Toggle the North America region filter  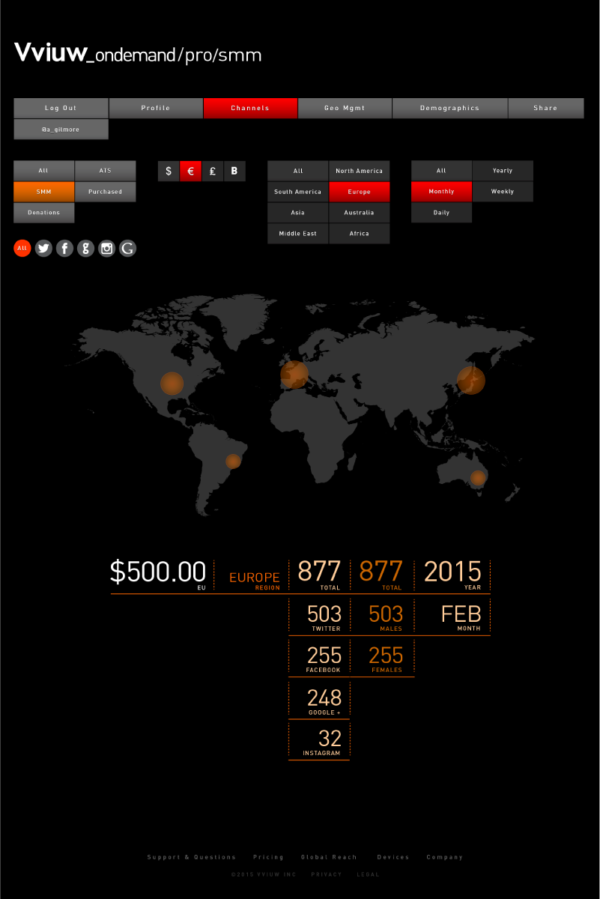(359, 171)
